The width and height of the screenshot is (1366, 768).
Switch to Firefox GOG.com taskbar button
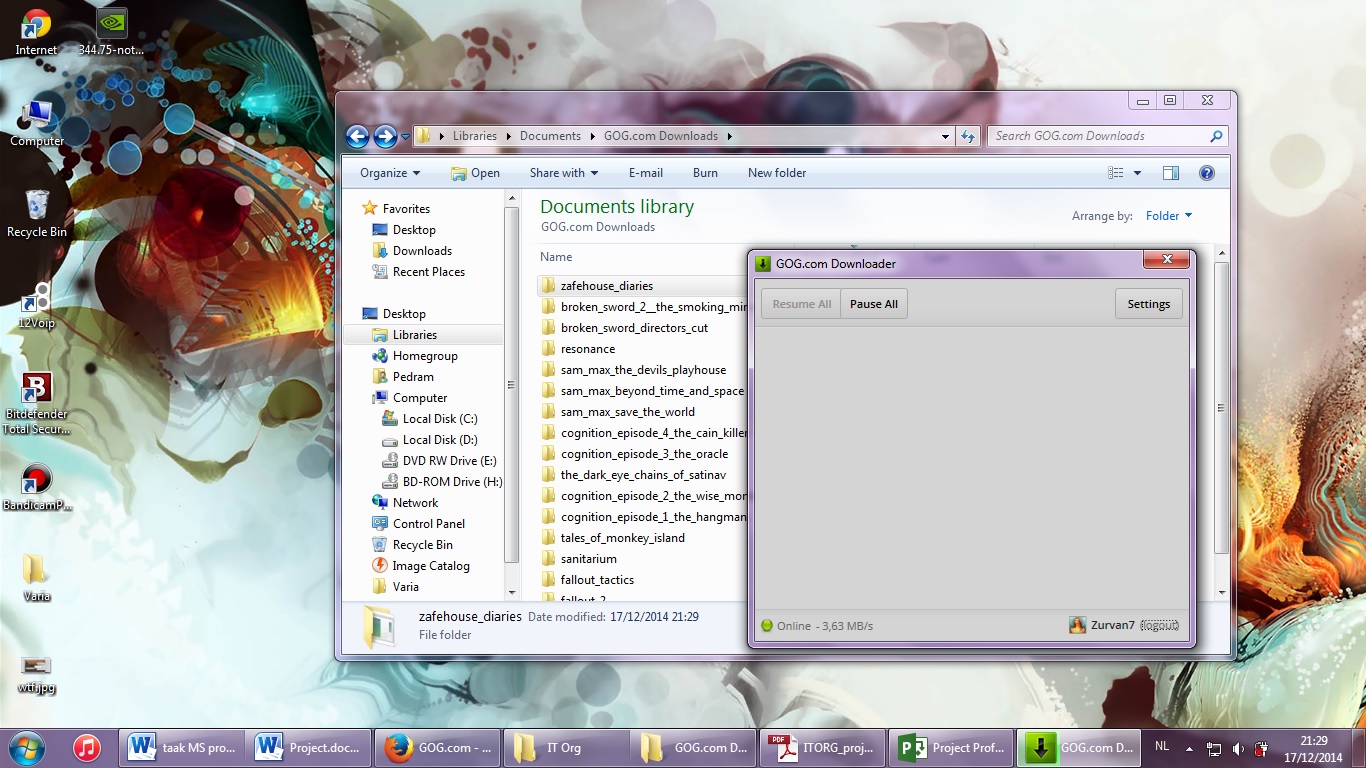click(x=436, y=747)
